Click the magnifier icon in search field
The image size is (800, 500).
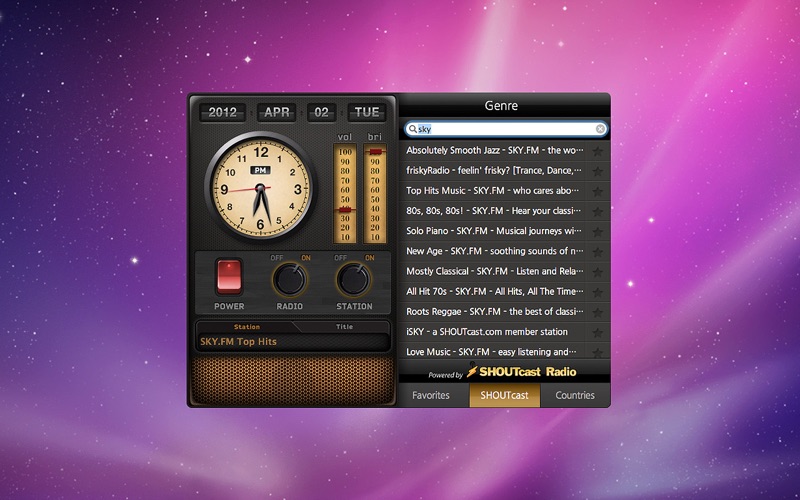tap(412, 129)
